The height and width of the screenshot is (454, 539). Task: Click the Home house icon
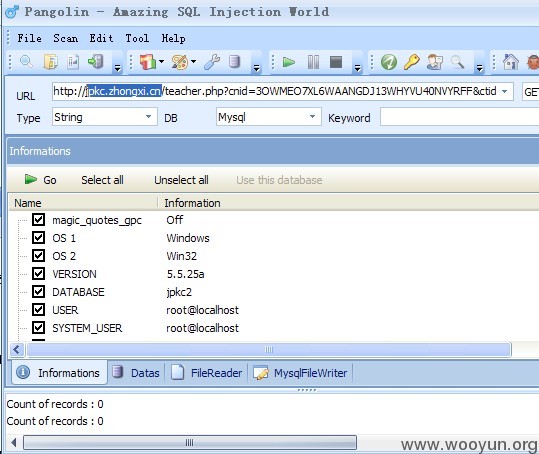coord(510,62)
